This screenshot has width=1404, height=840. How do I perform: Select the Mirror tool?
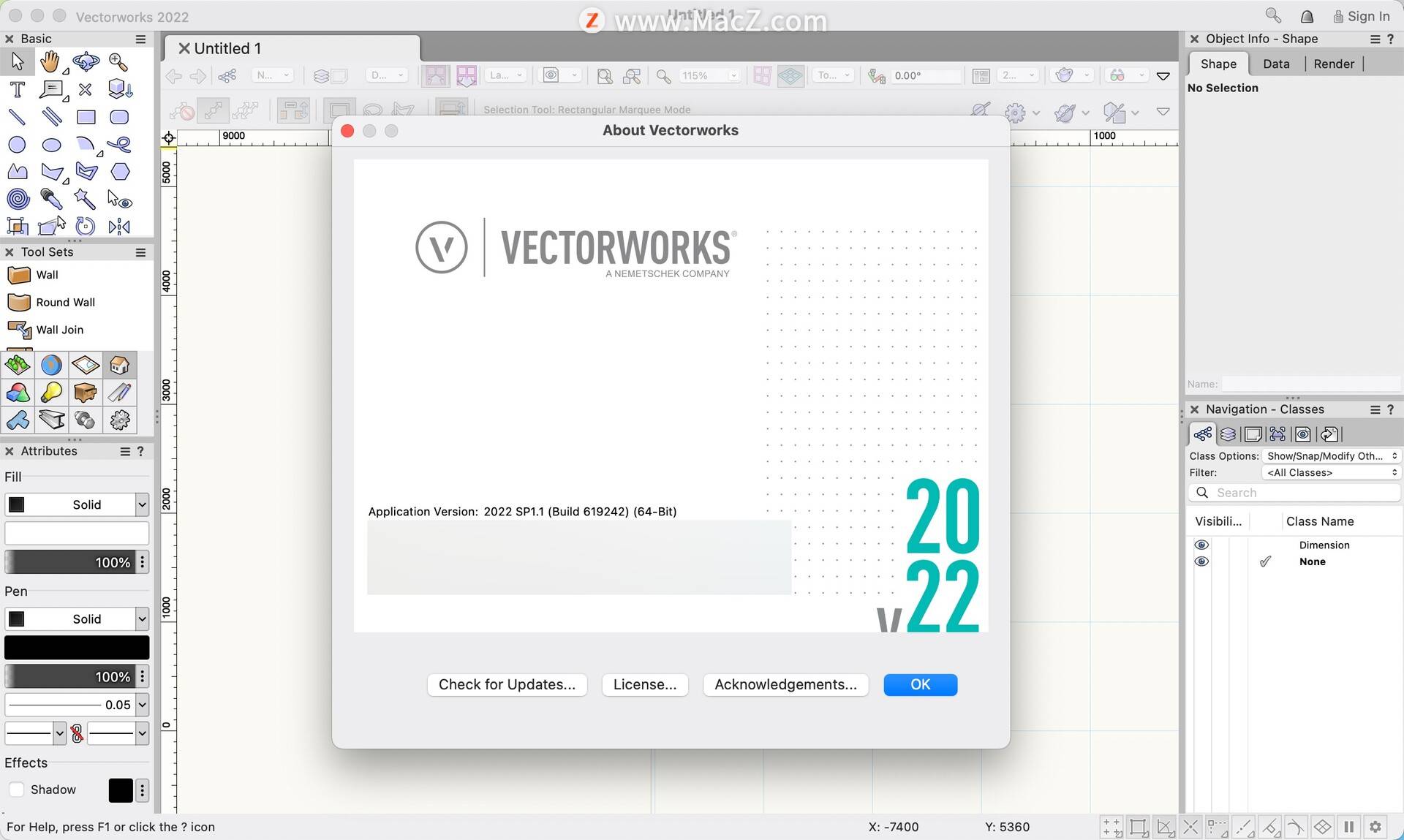[119, 227]
